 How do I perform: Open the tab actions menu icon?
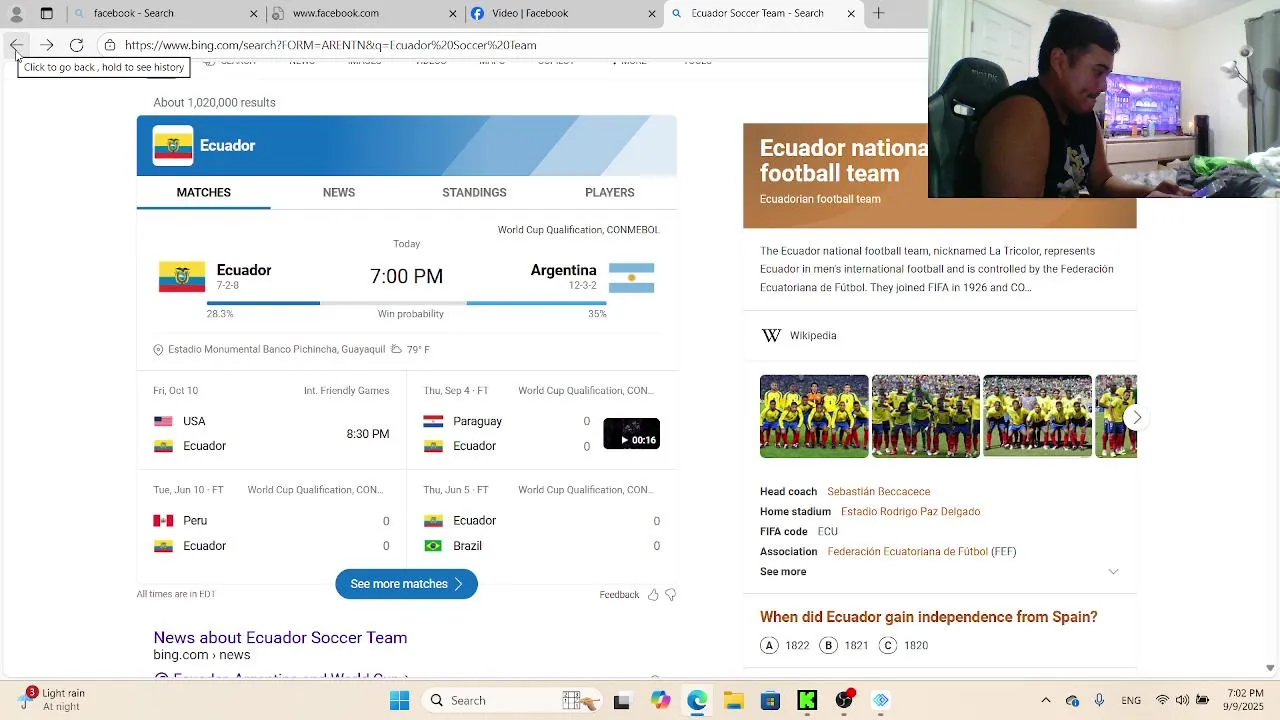pyautogui.click(x=47, y=13)
